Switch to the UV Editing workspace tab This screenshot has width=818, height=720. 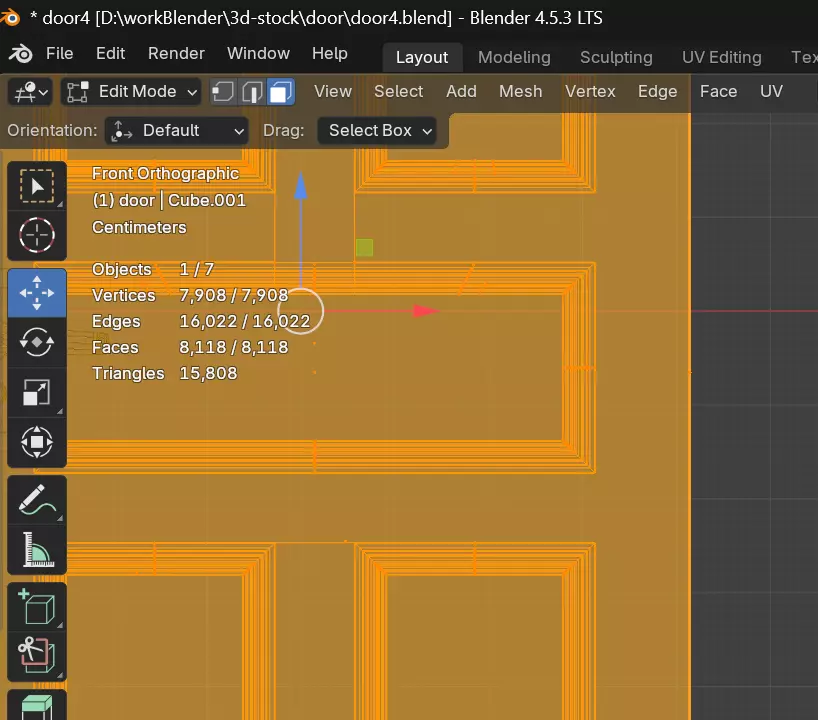coord(721,57)
